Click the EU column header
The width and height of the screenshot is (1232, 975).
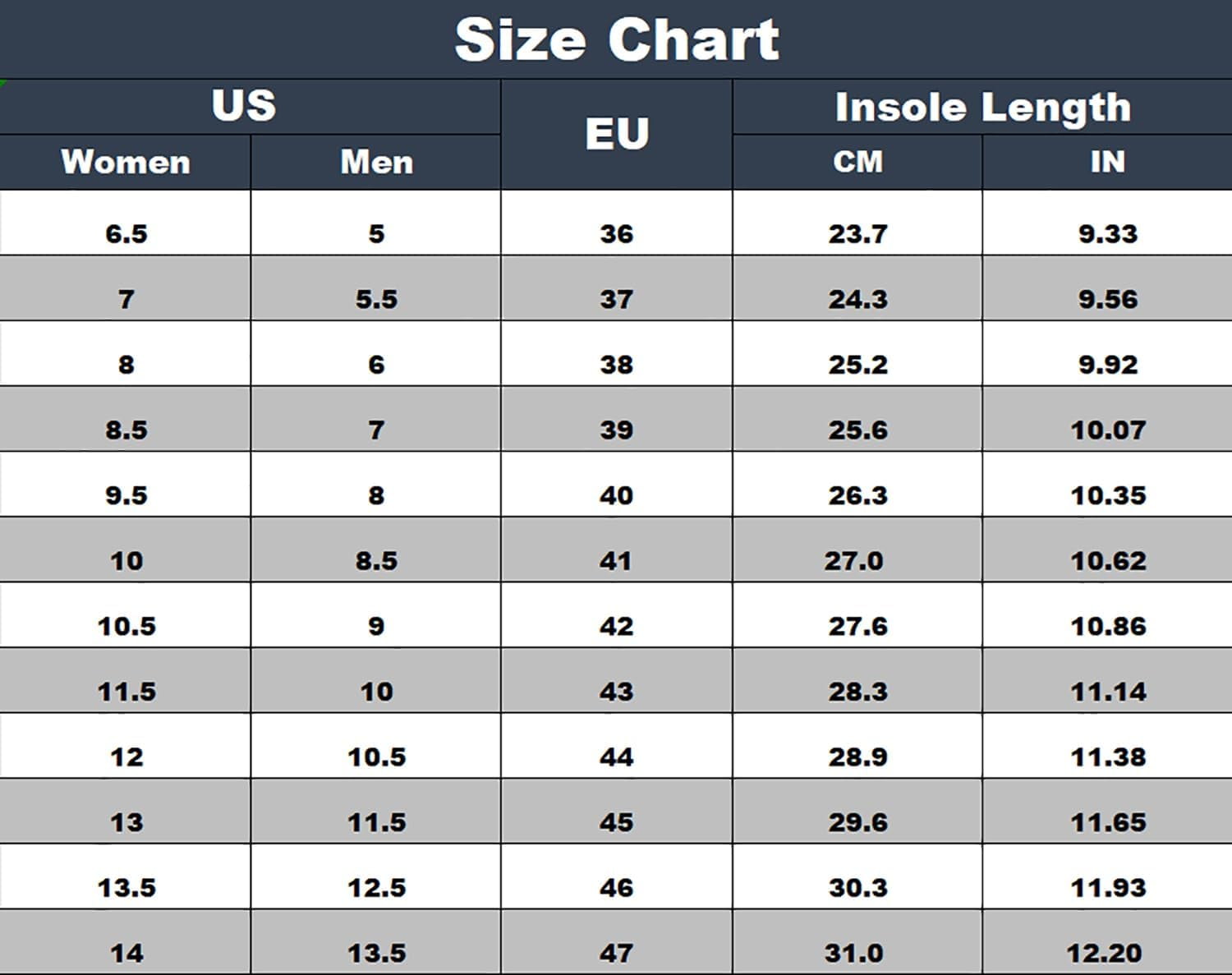pyautogui.click(x=616, y=134)
